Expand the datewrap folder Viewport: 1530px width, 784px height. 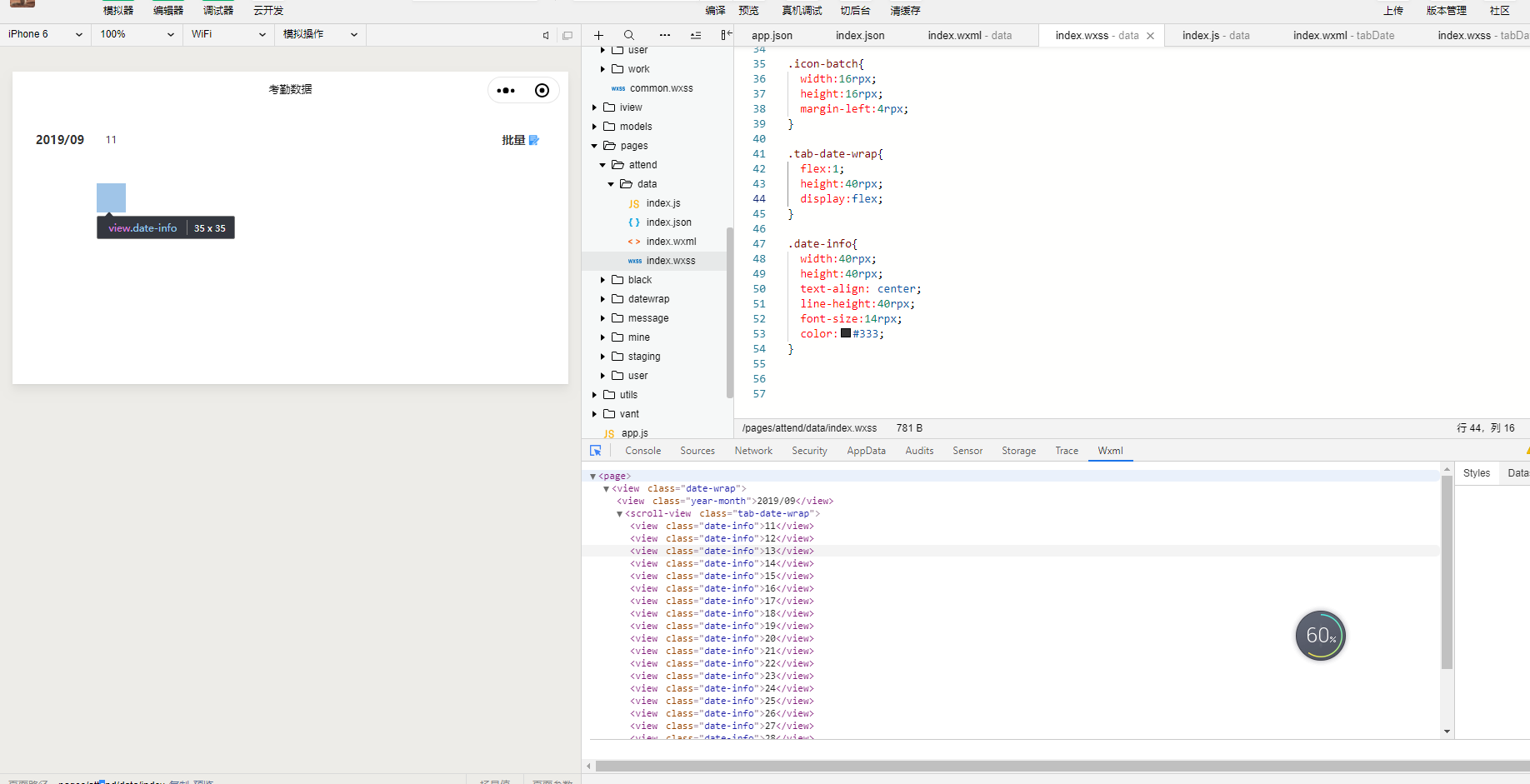coord(602,299)
